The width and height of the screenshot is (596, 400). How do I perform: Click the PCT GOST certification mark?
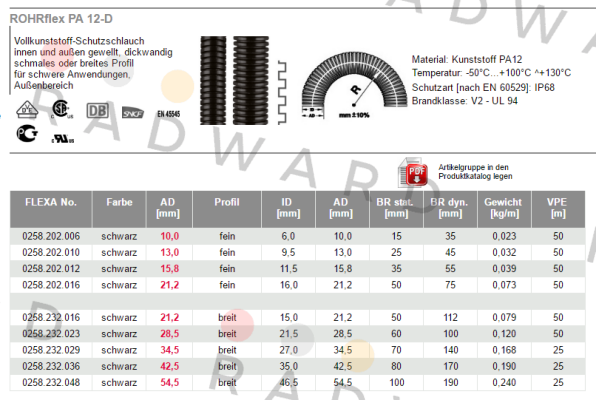point(27,133)
